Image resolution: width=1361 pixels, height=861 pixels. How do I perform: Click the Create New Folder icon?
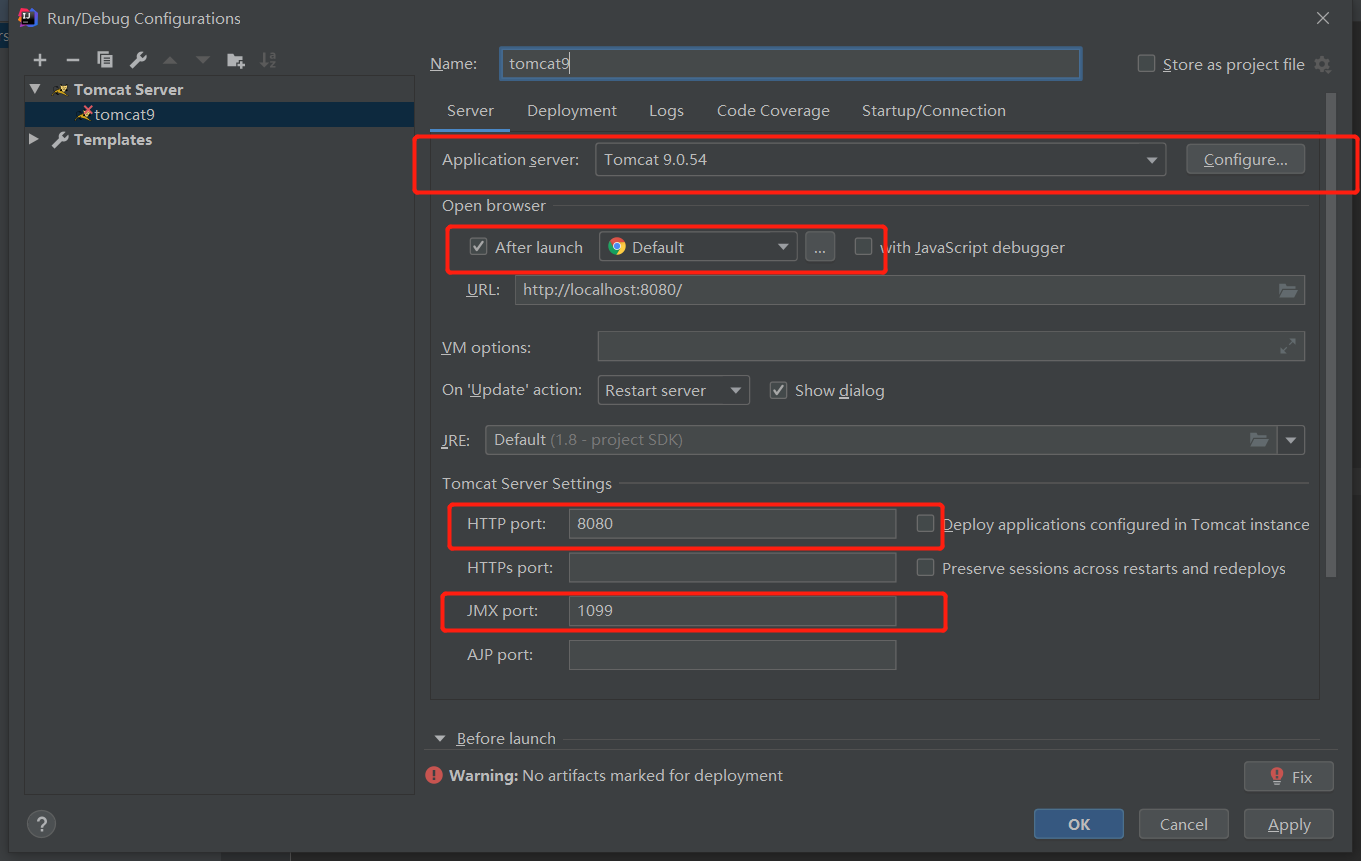(235, 61)
